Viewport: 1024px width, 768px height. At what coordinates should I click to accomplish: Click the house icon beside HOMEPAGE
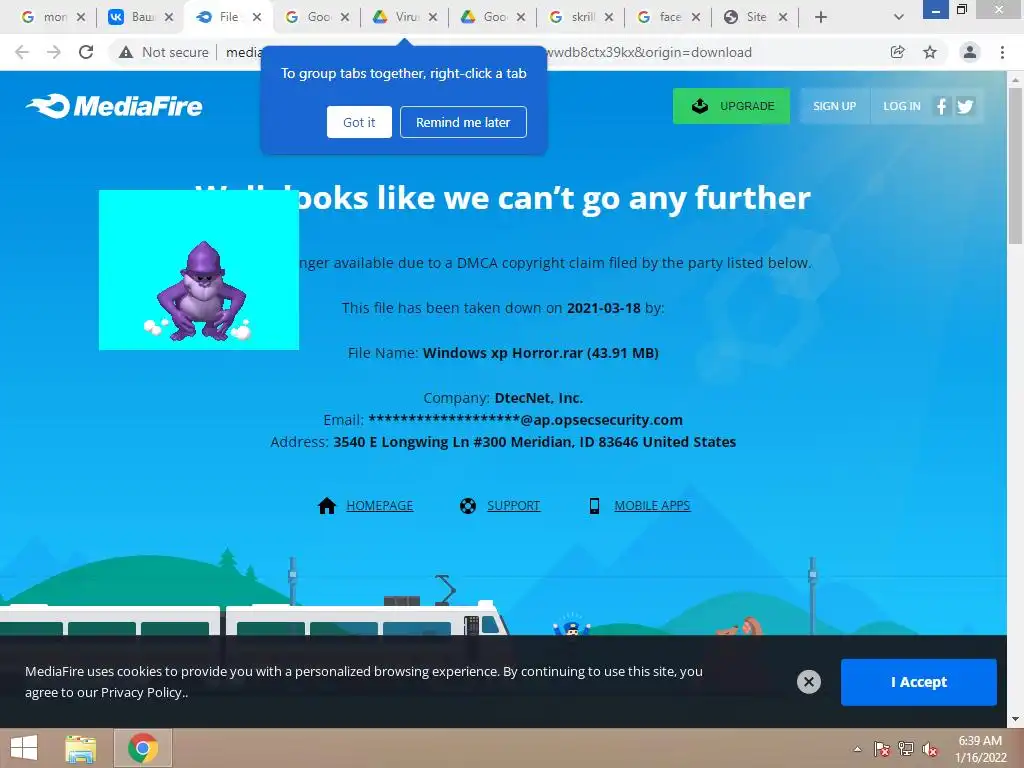[327, 505]
